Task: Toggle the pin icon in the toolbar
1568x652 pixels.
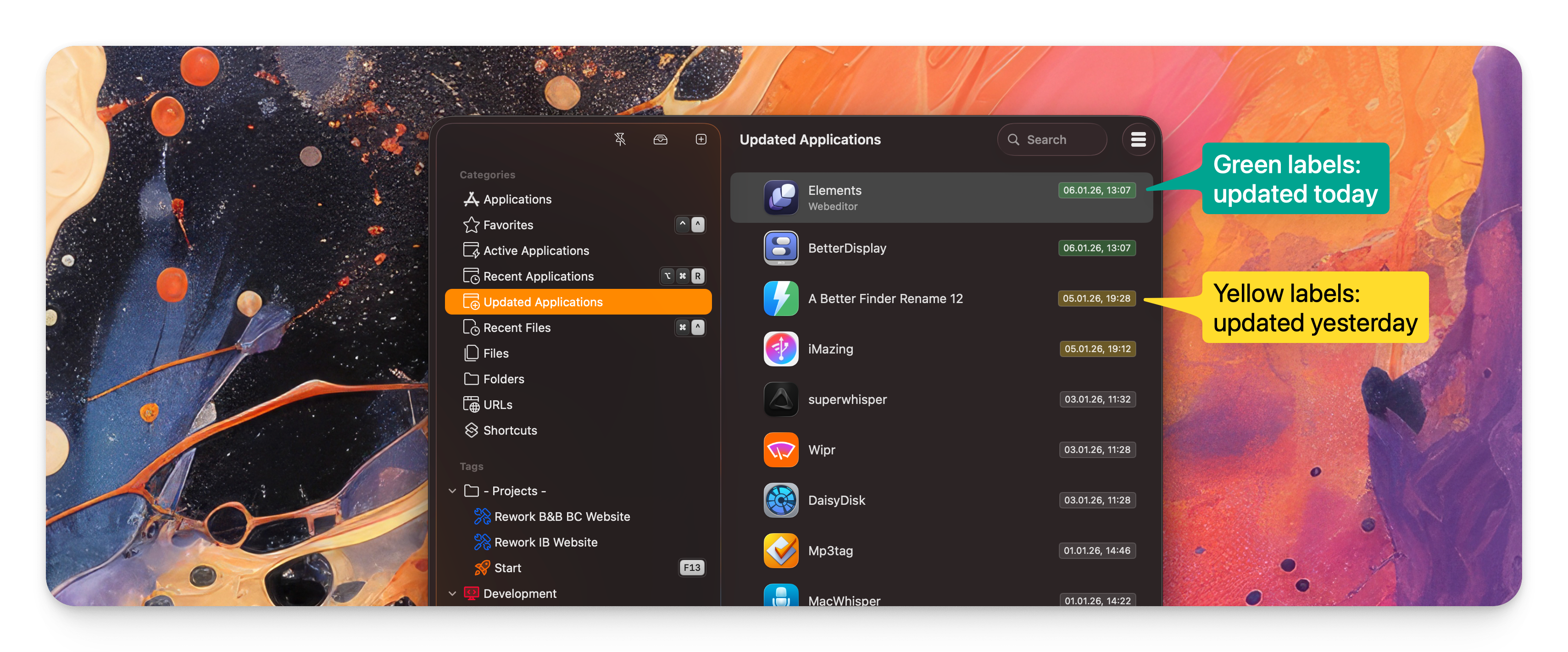Action: 620,139
